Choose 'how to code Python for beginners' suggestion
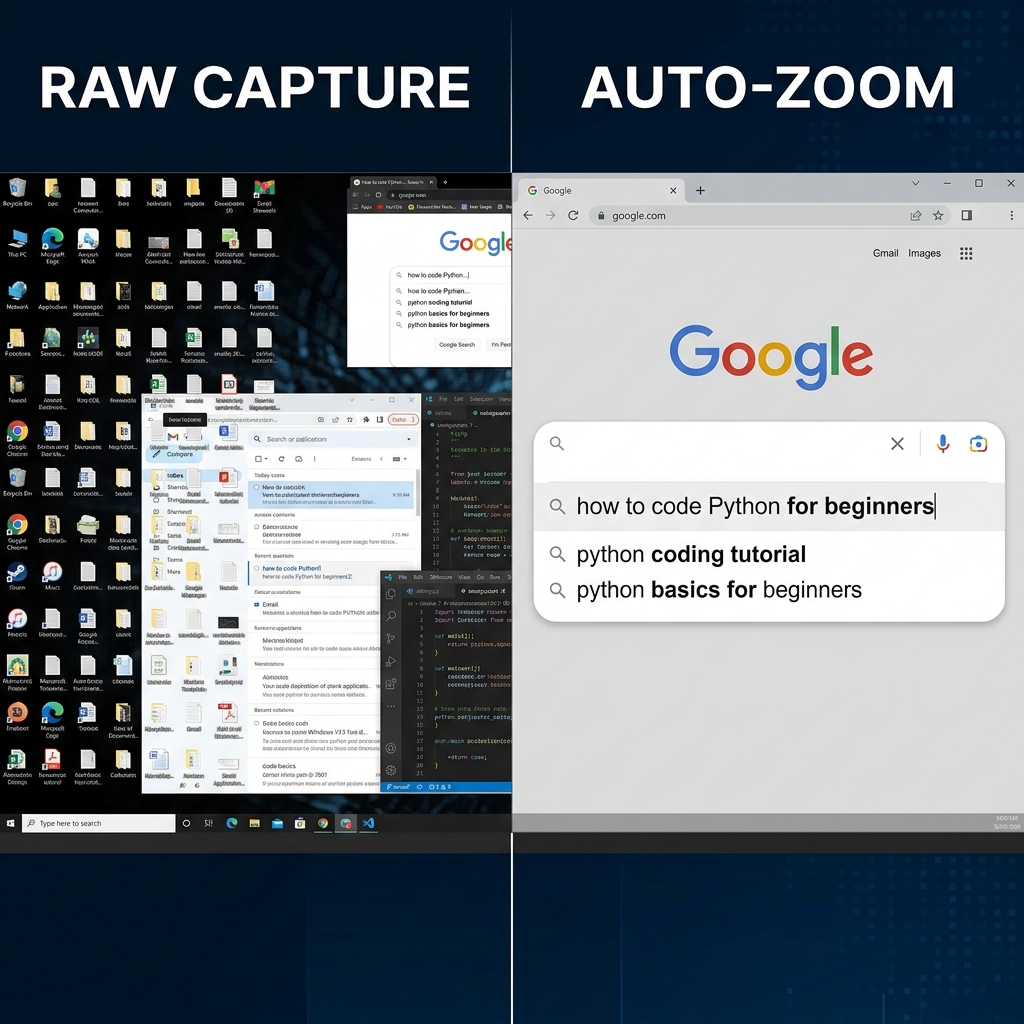 [769, 506]
